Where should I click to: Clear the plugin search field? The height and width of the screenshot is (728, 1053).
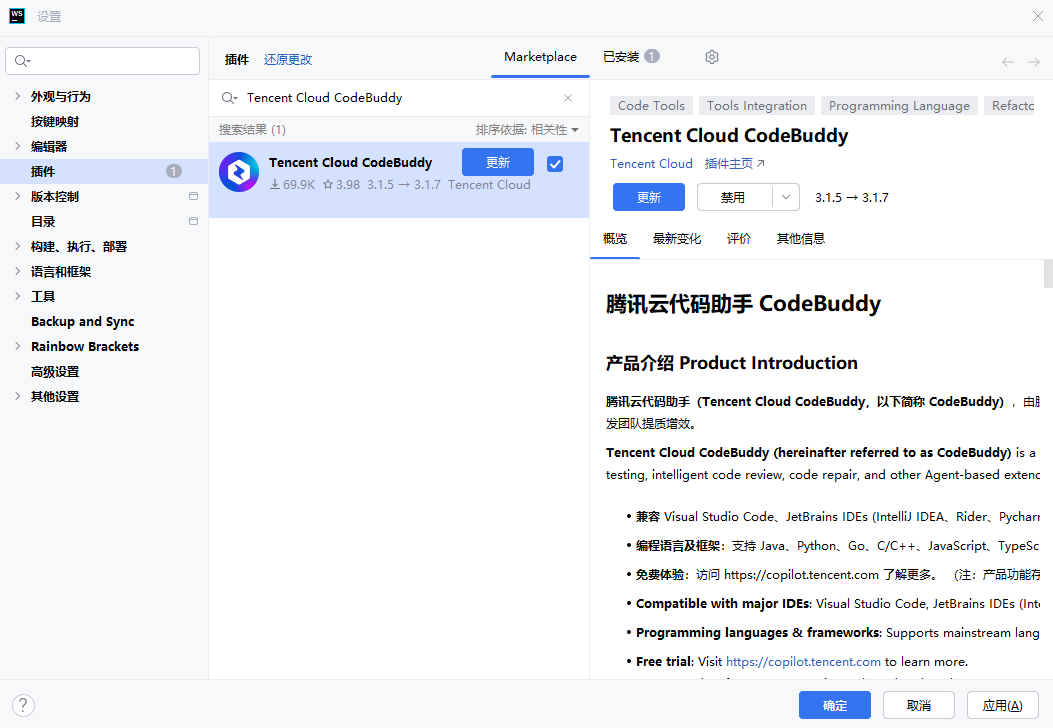click(568, 98)
